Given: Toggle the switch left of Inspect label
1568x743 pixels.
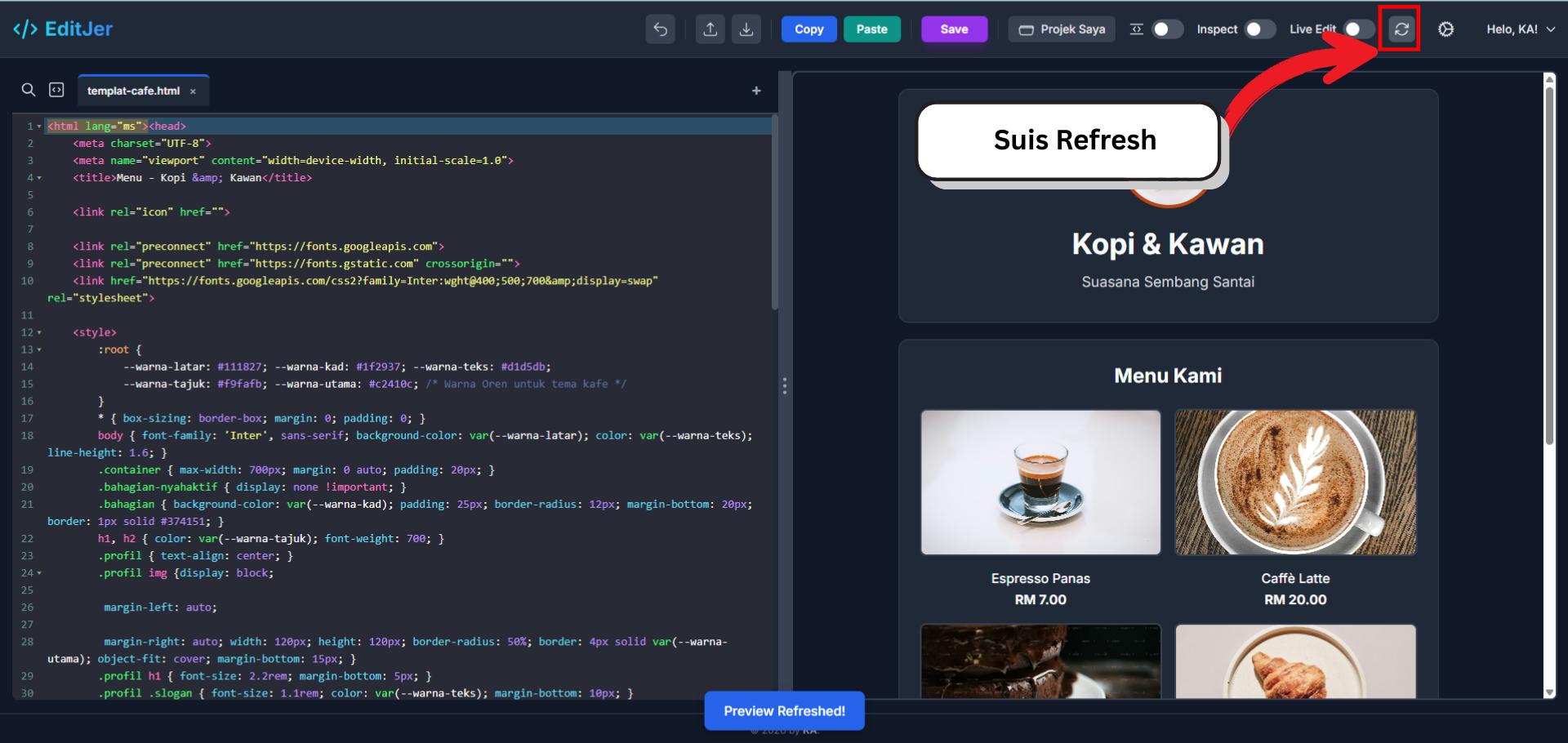Looking at the screenshot, I should (1167, 29).
